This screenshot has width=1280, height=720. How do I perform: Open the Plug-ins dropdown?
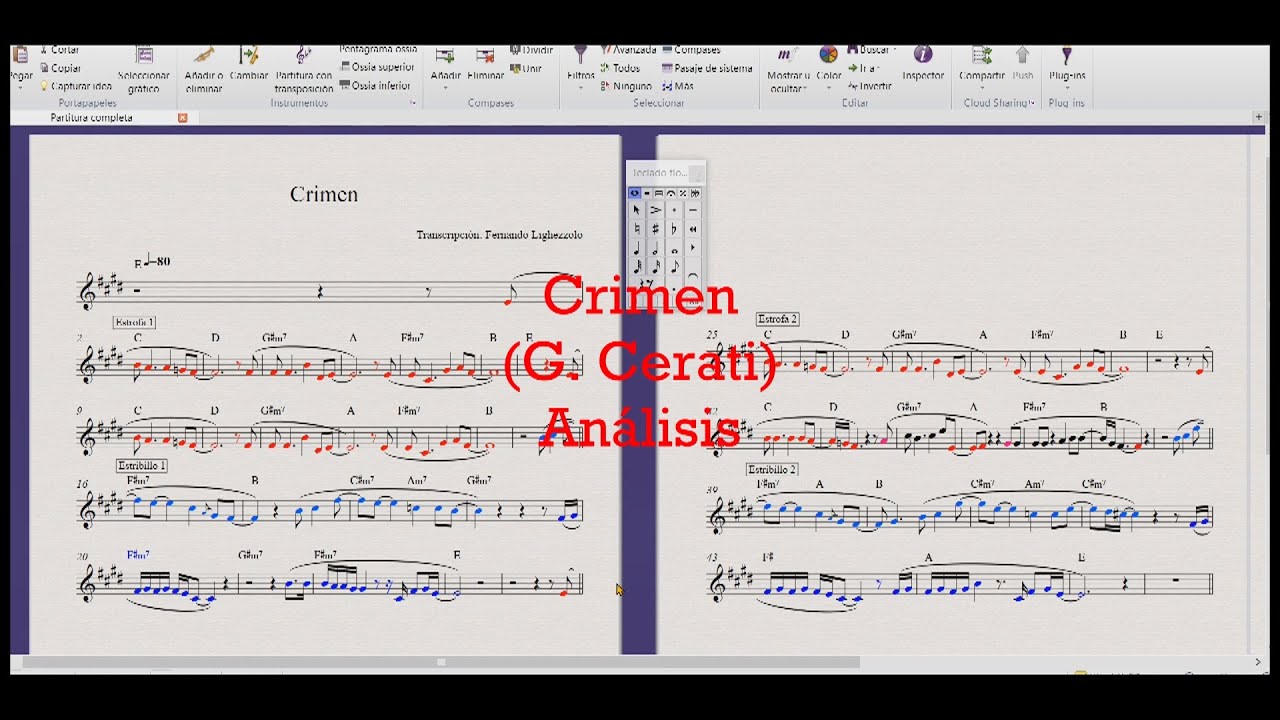coord(1067,88)
